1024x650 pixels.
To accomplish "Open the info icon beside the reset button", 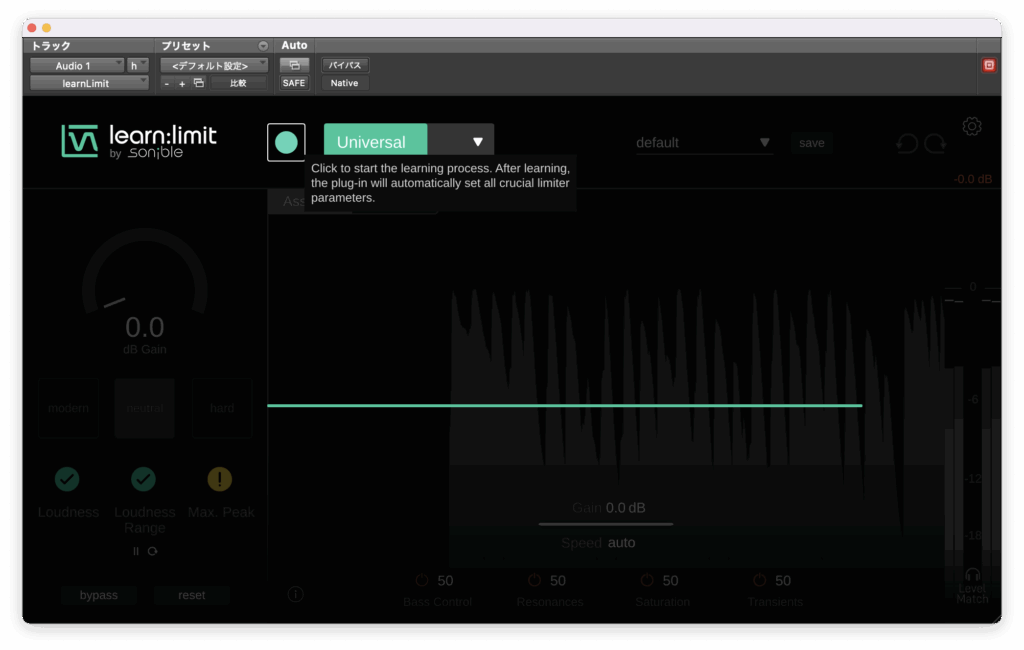I will click(295, 594).
